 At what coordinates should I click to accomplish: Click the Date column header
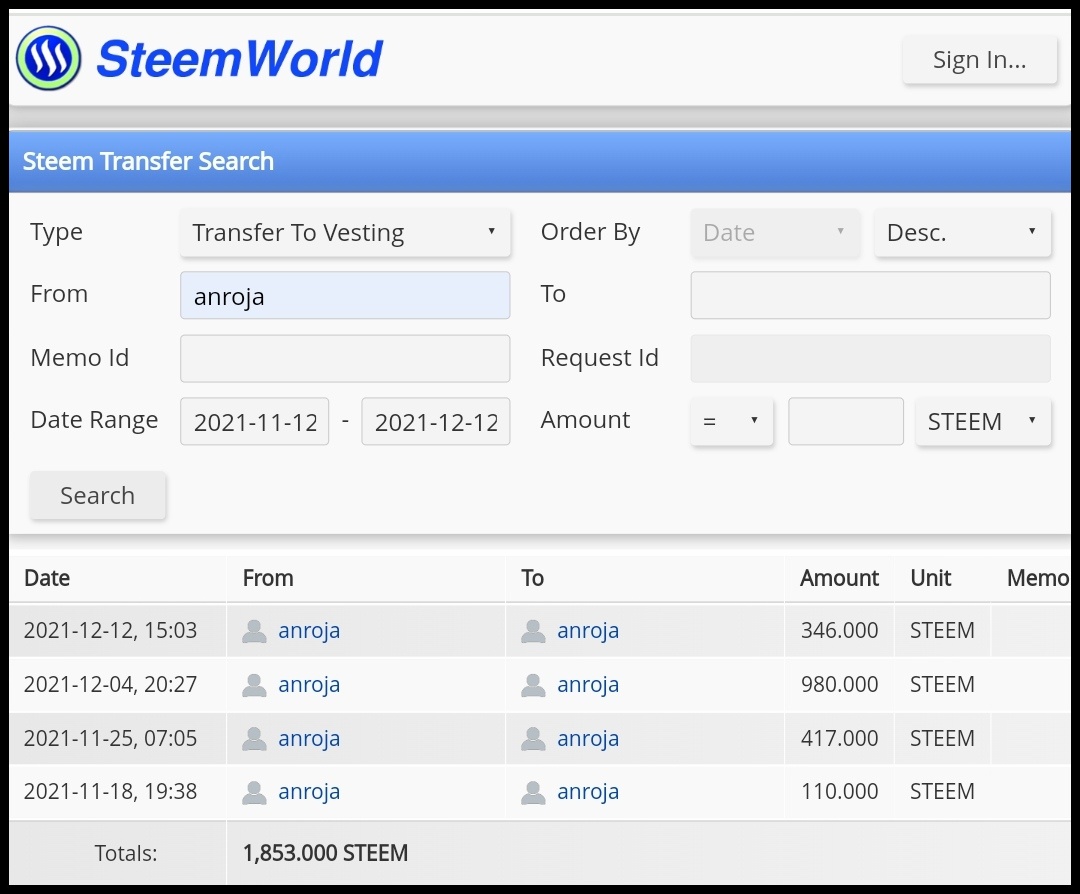click(x=47, y=578)
